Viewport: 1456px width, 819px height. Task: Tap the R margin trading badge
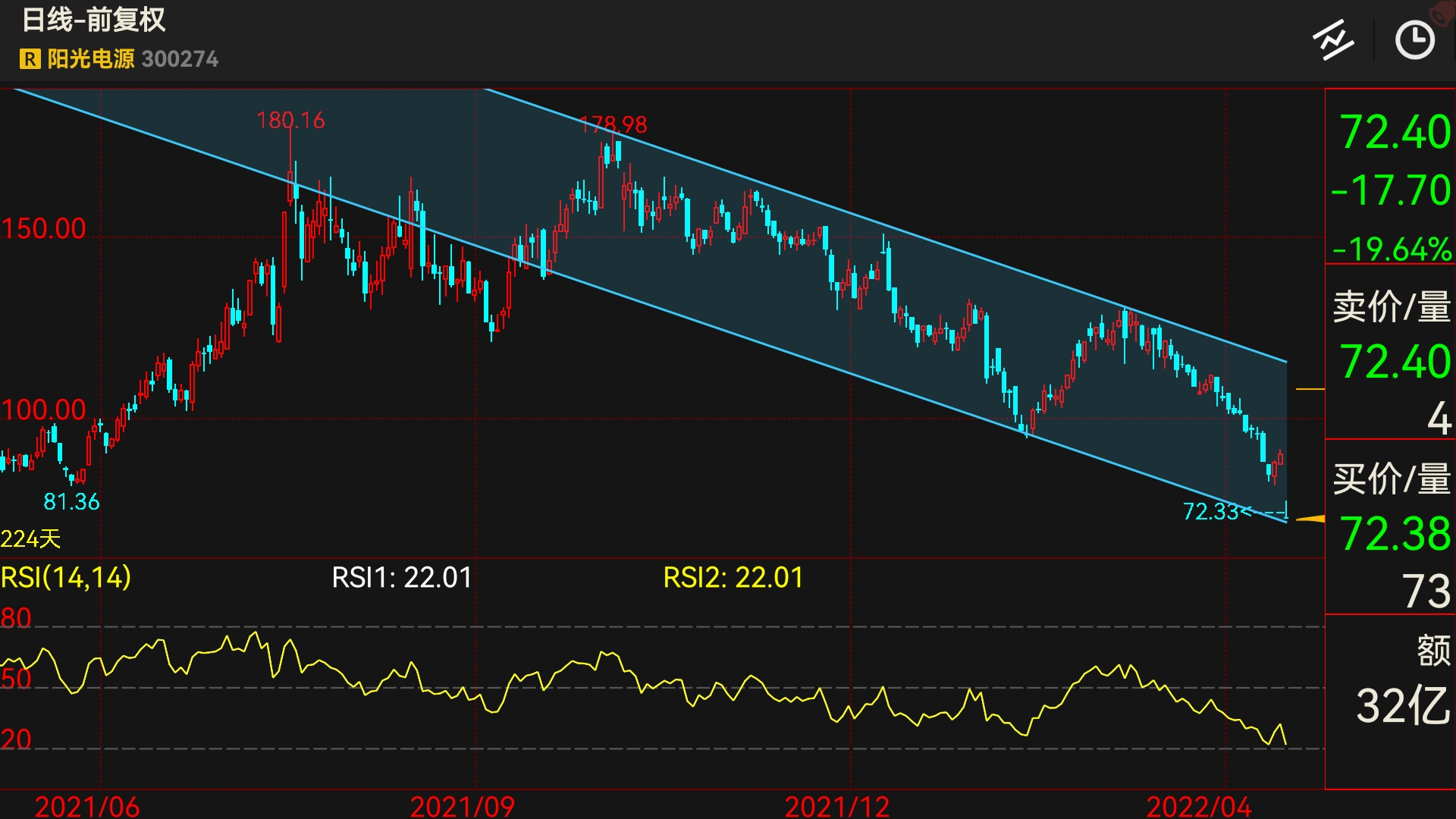tap(30, 59)
